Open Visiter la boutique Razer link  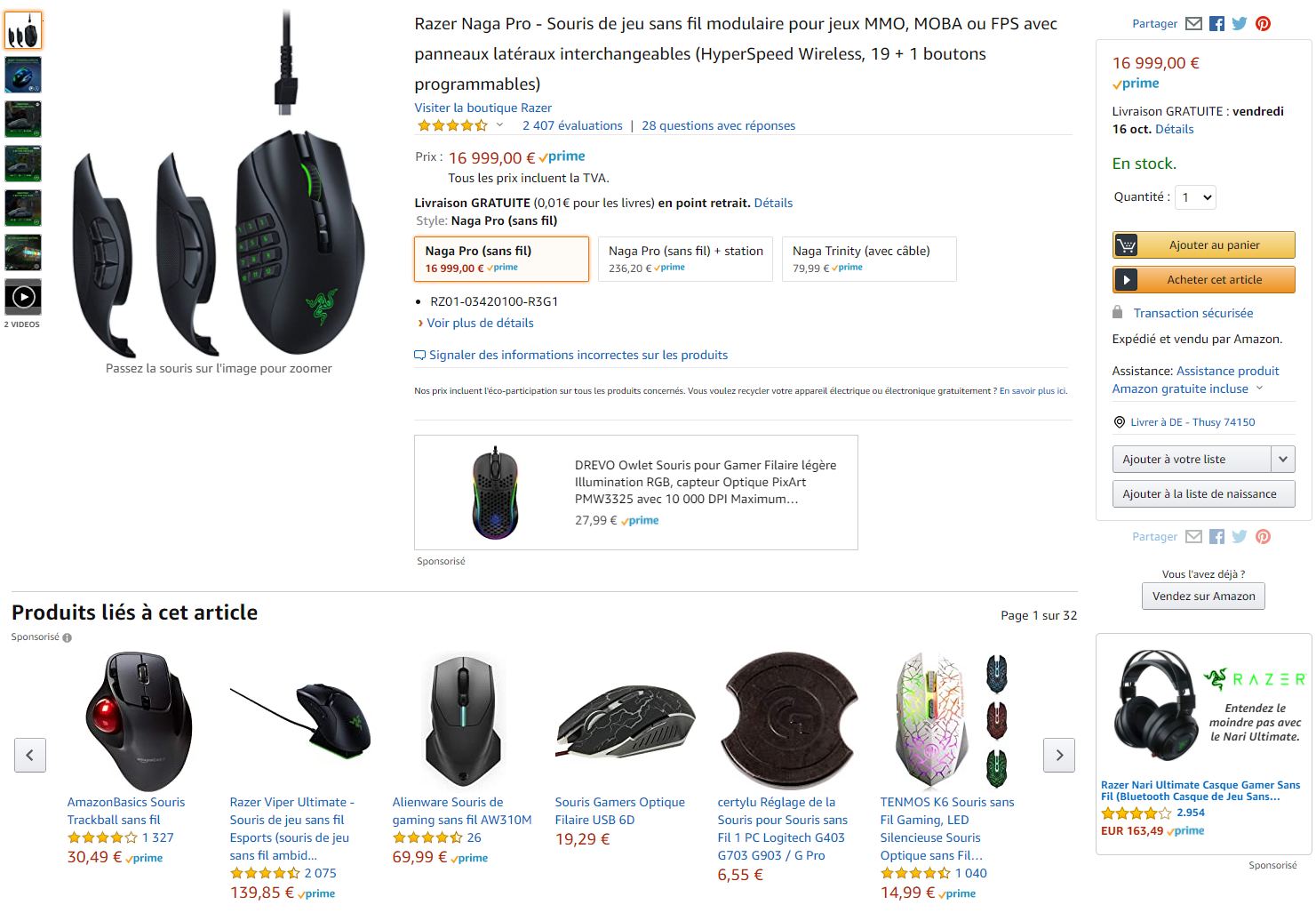[483, 108]
